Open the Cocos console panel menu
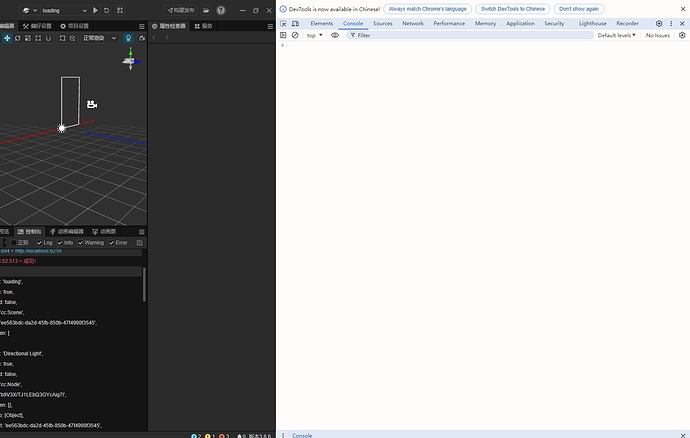 pos(142,232)
